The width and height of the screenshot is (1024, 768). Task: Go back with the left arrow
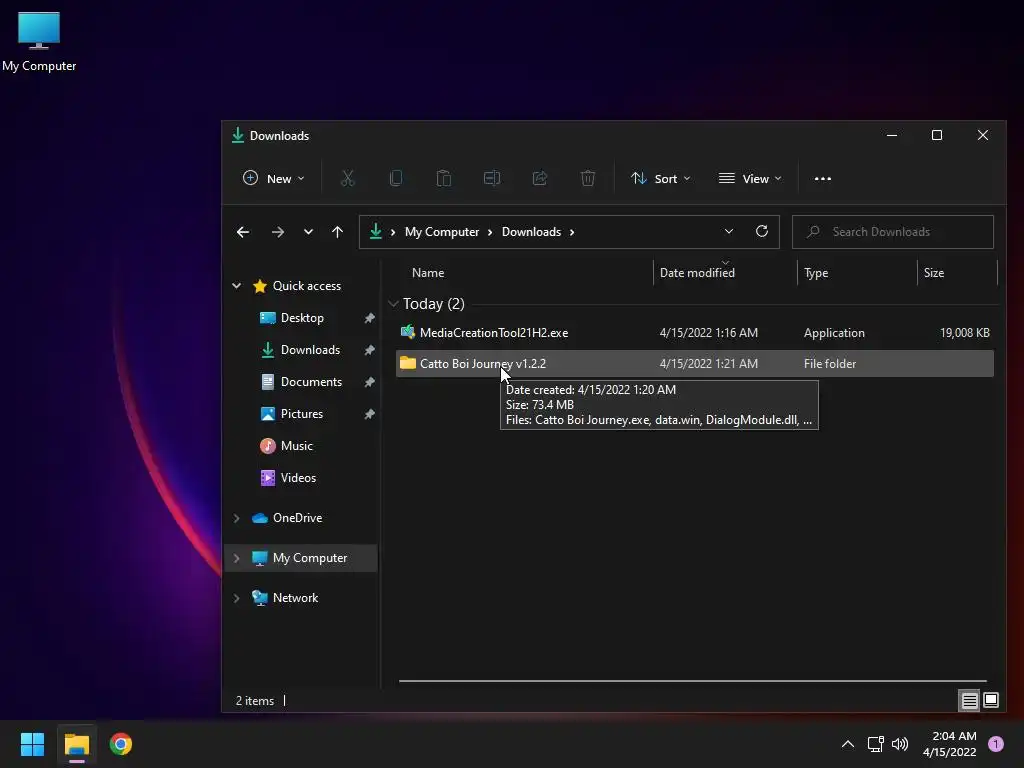click(x=243, y=232)
